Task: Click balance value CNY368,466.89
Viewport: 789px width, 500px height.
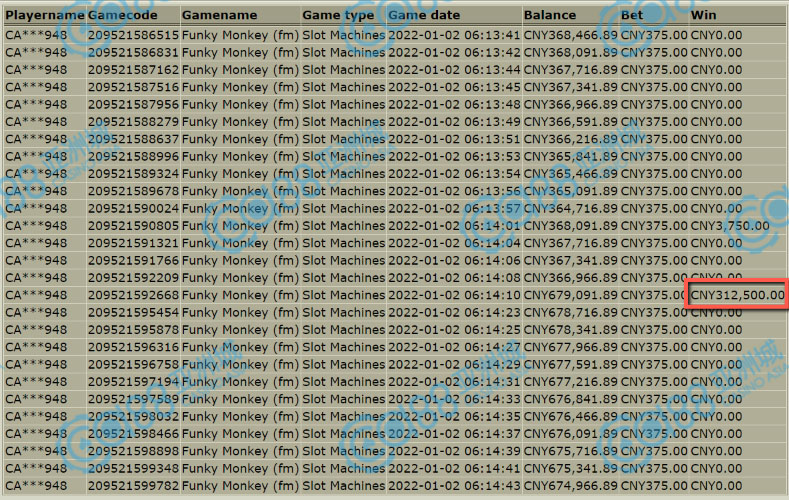Action: (569, 34)
